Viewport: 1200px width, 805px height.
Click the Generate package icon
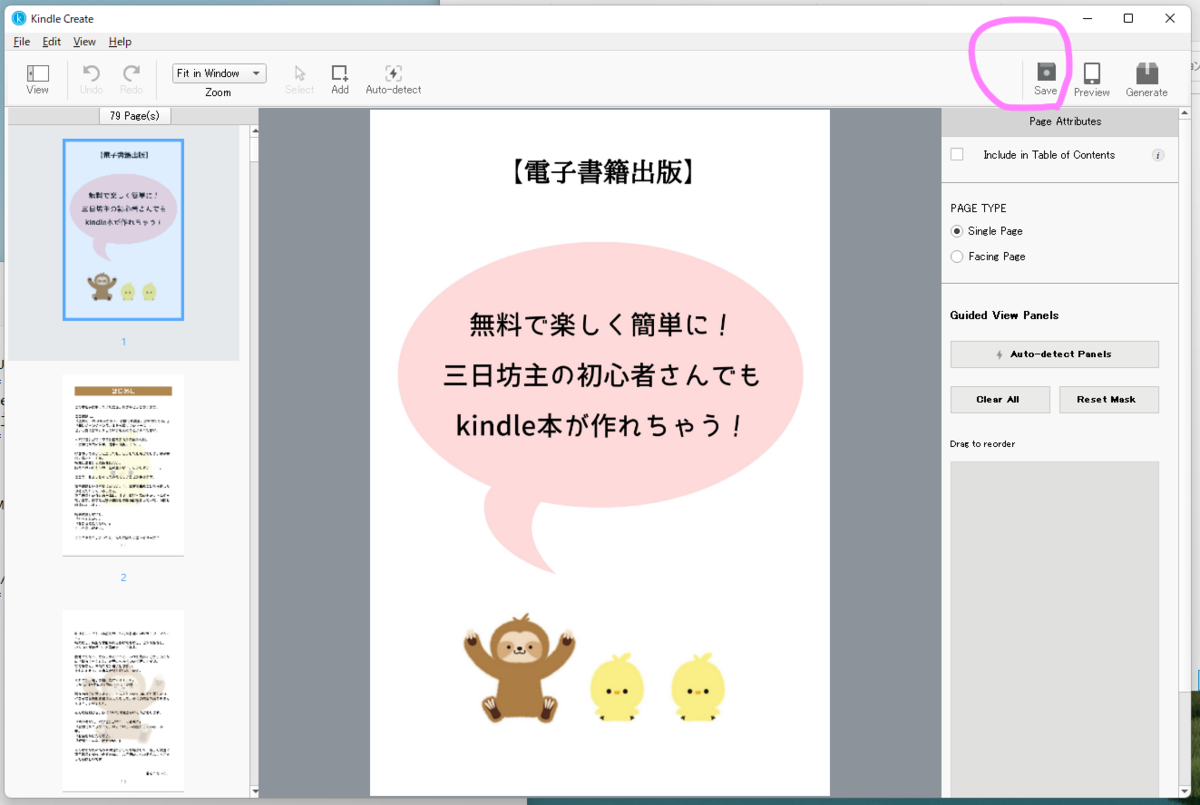click(1147, 73)
